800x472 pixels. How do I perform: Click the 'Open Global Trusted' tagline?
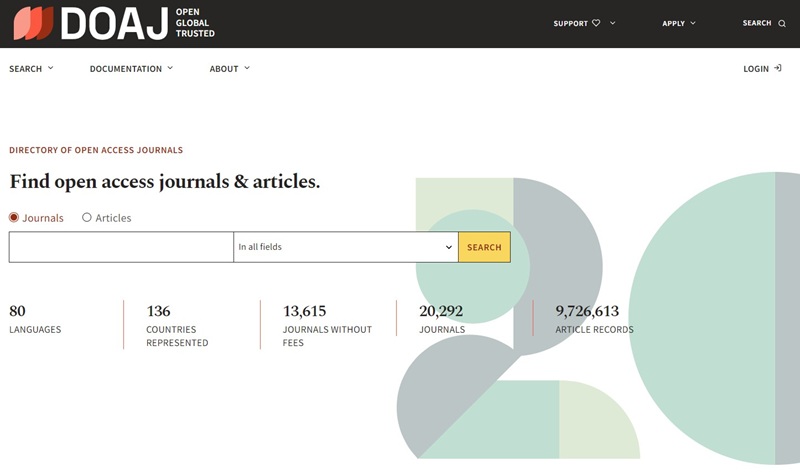195,23
